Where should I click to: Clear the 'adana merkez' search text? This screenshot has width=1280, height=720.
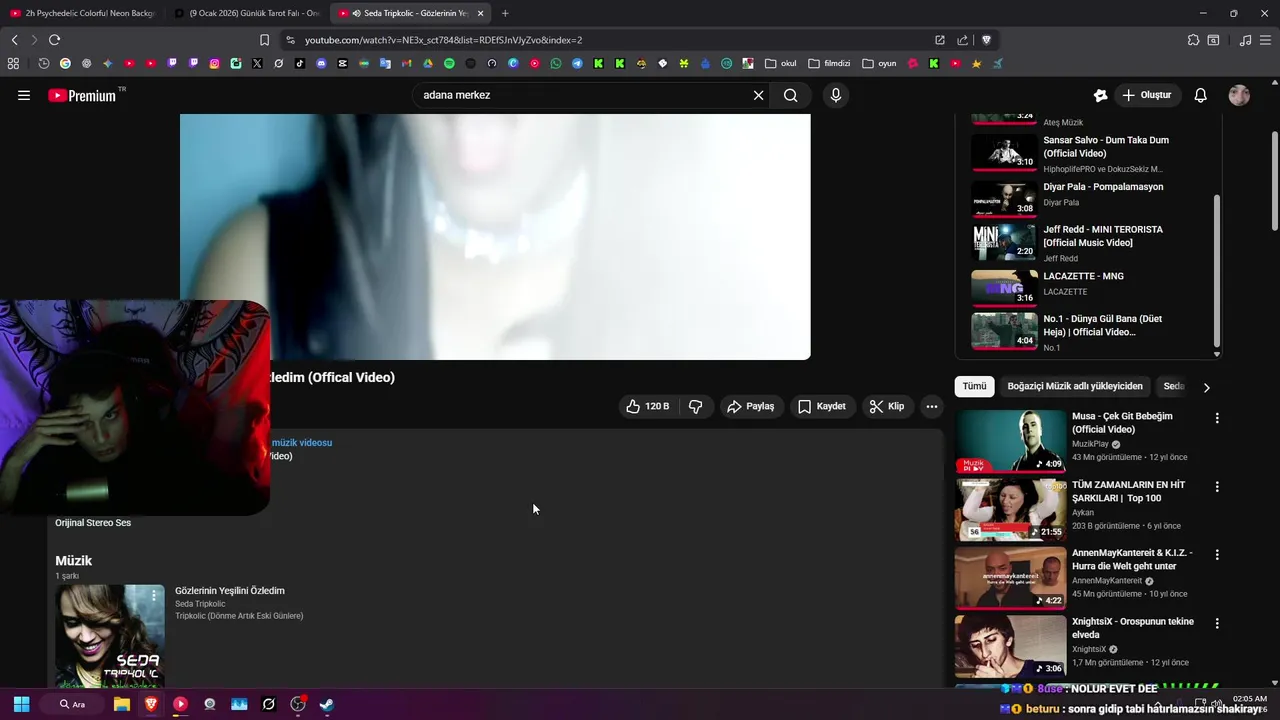[758, 95]
